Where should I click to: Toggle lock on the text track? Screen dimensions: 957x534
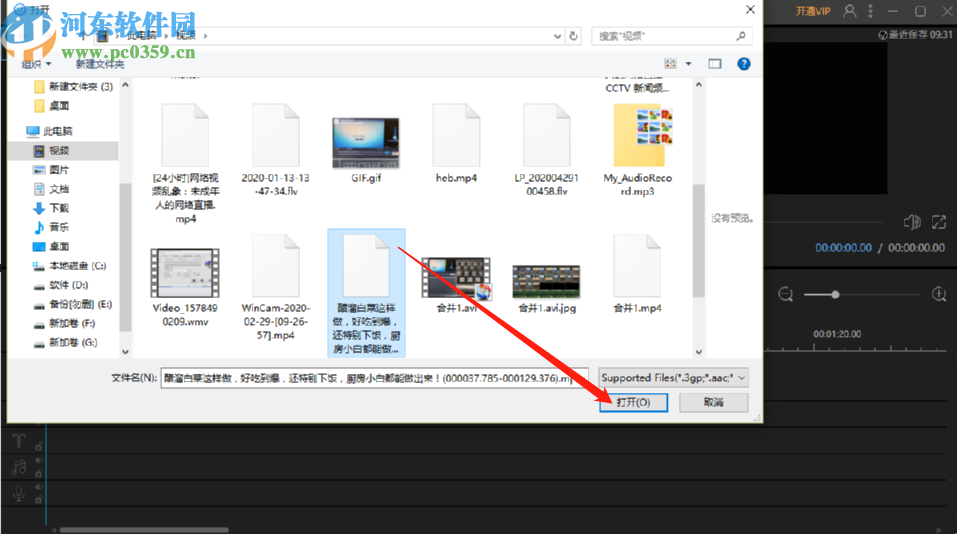(x=39, y=446)
